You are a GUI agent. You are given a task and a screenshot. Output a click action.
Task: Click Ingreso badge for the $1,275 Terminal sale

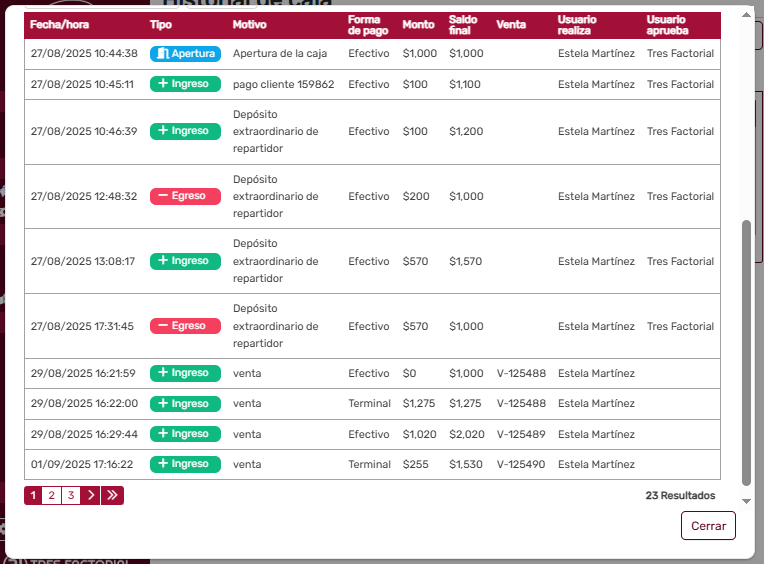click(185, 404)
